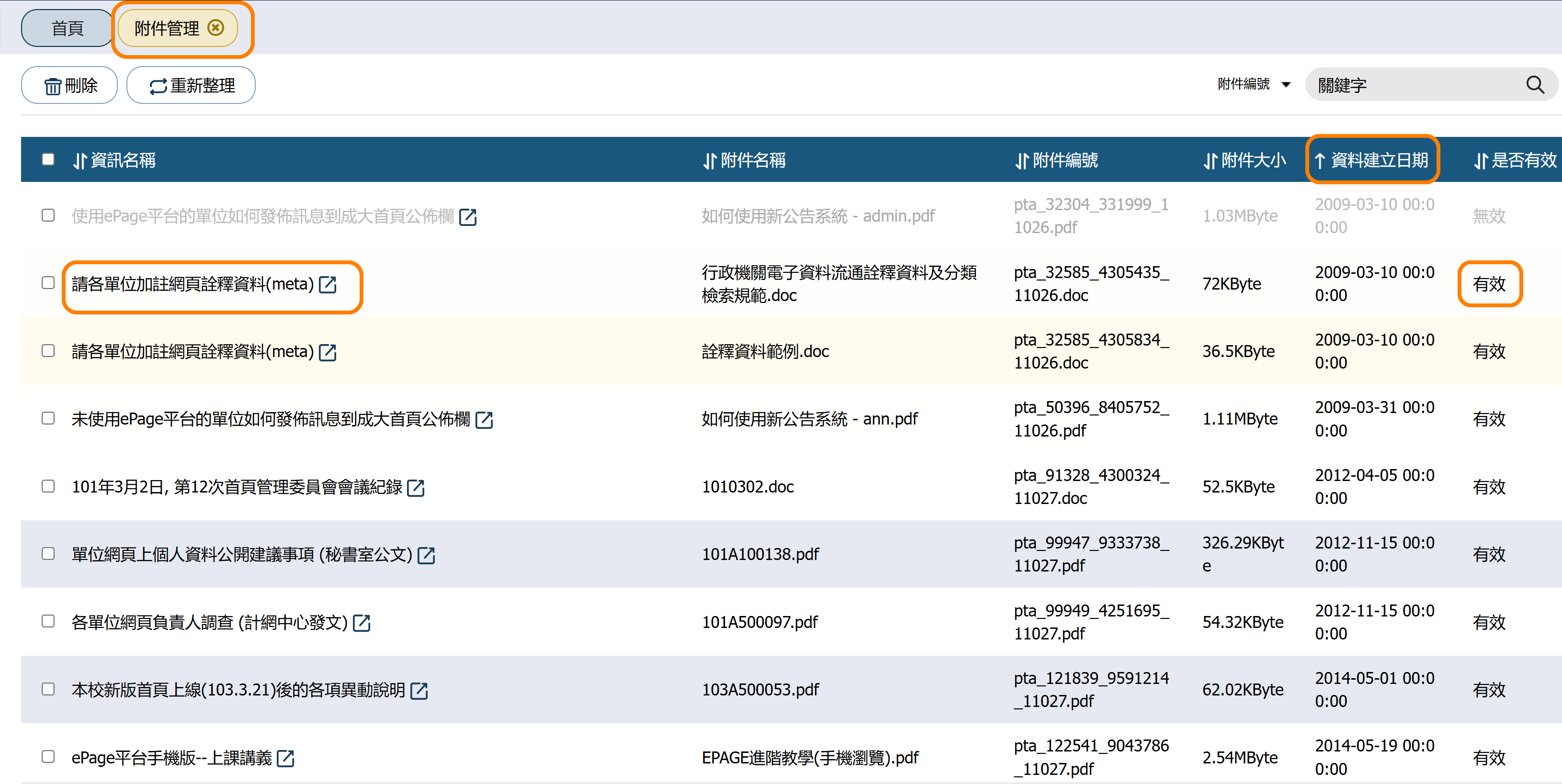The width and height of the screenshot is (1562, 784).
Task: Click the search magnifier icon
Action: click(x=1535, y=85)
